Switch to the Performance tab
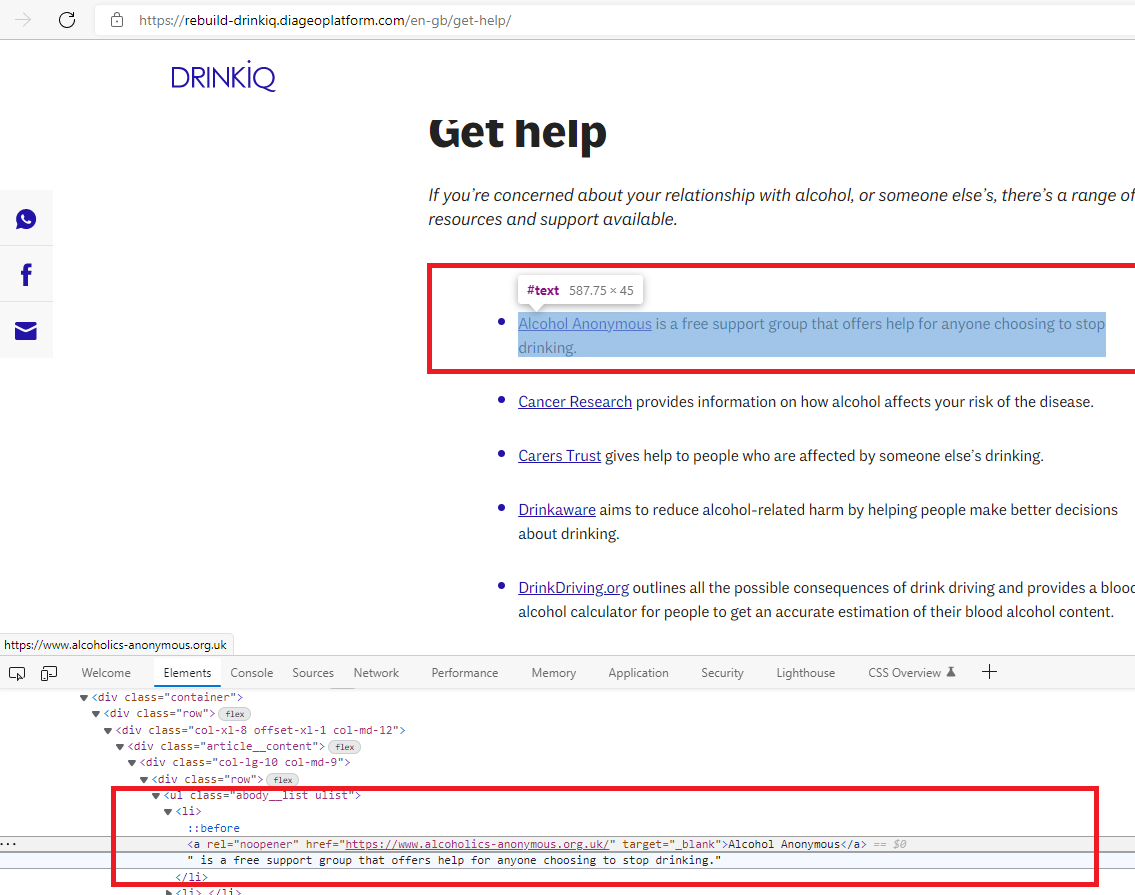The width and height of the screenshot is (1135, 895). click(x=465, y=673)
